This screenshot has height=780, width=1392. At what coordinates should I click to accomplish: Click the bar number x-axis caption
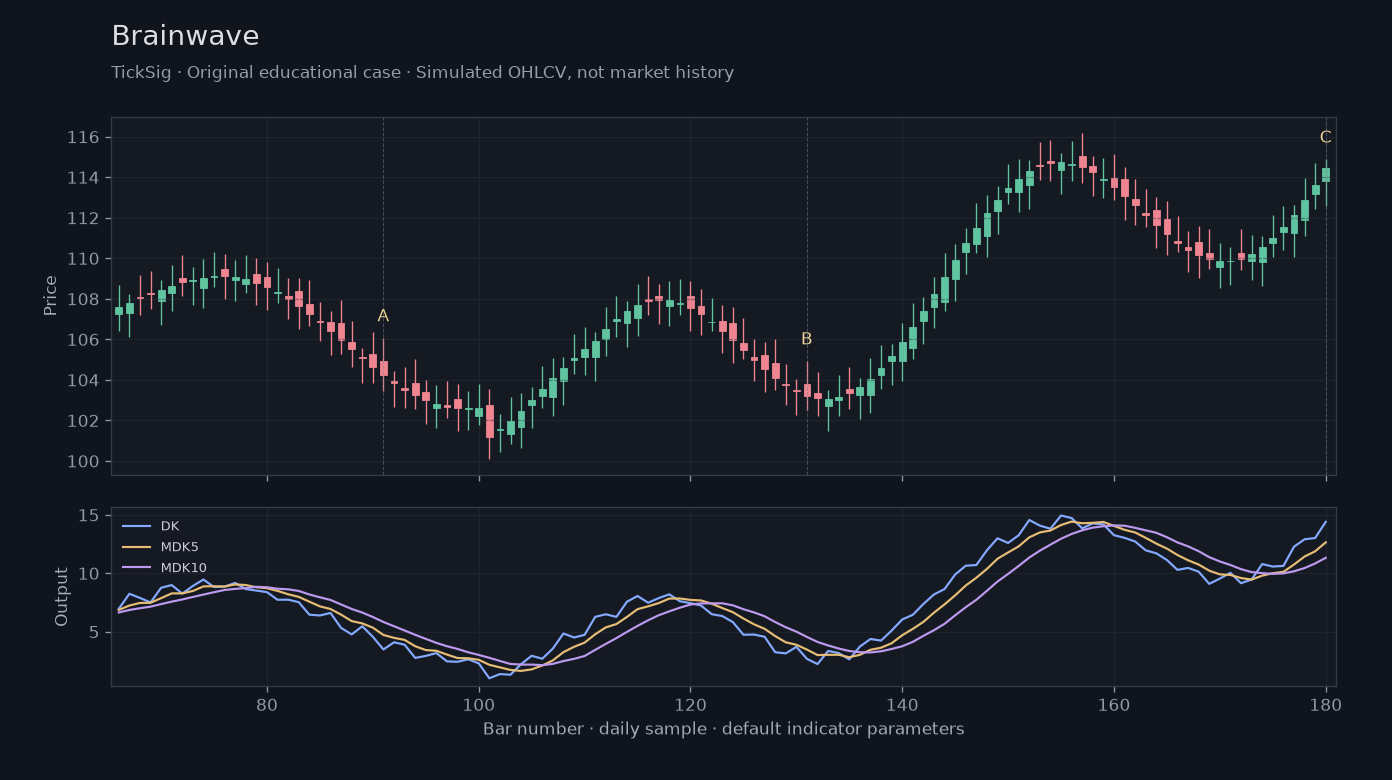point(723,729)
